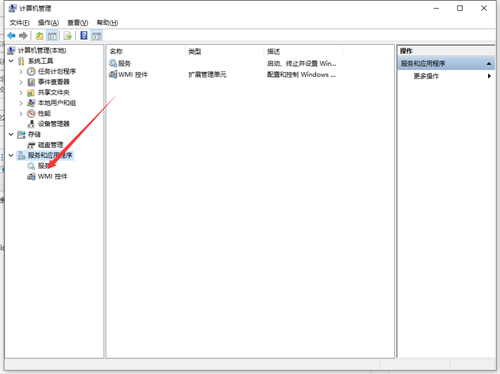This screenshot has height=374, width=500.
Task: Open 磁盘管理 in the tree
Action: coord(50,145)
